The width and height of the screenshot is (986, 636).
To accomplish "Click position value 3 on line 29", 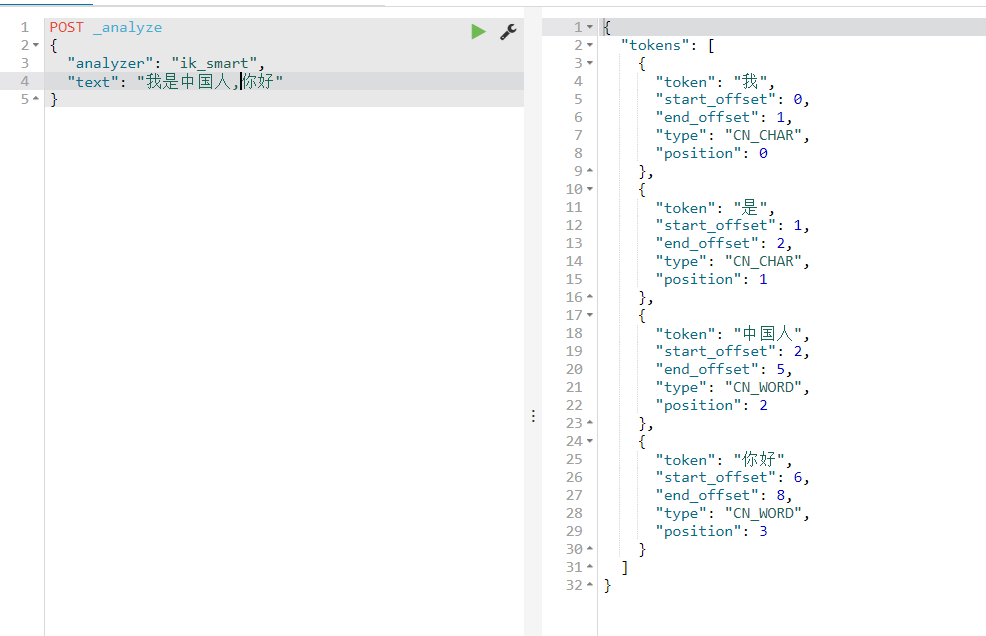I will 763,531.
